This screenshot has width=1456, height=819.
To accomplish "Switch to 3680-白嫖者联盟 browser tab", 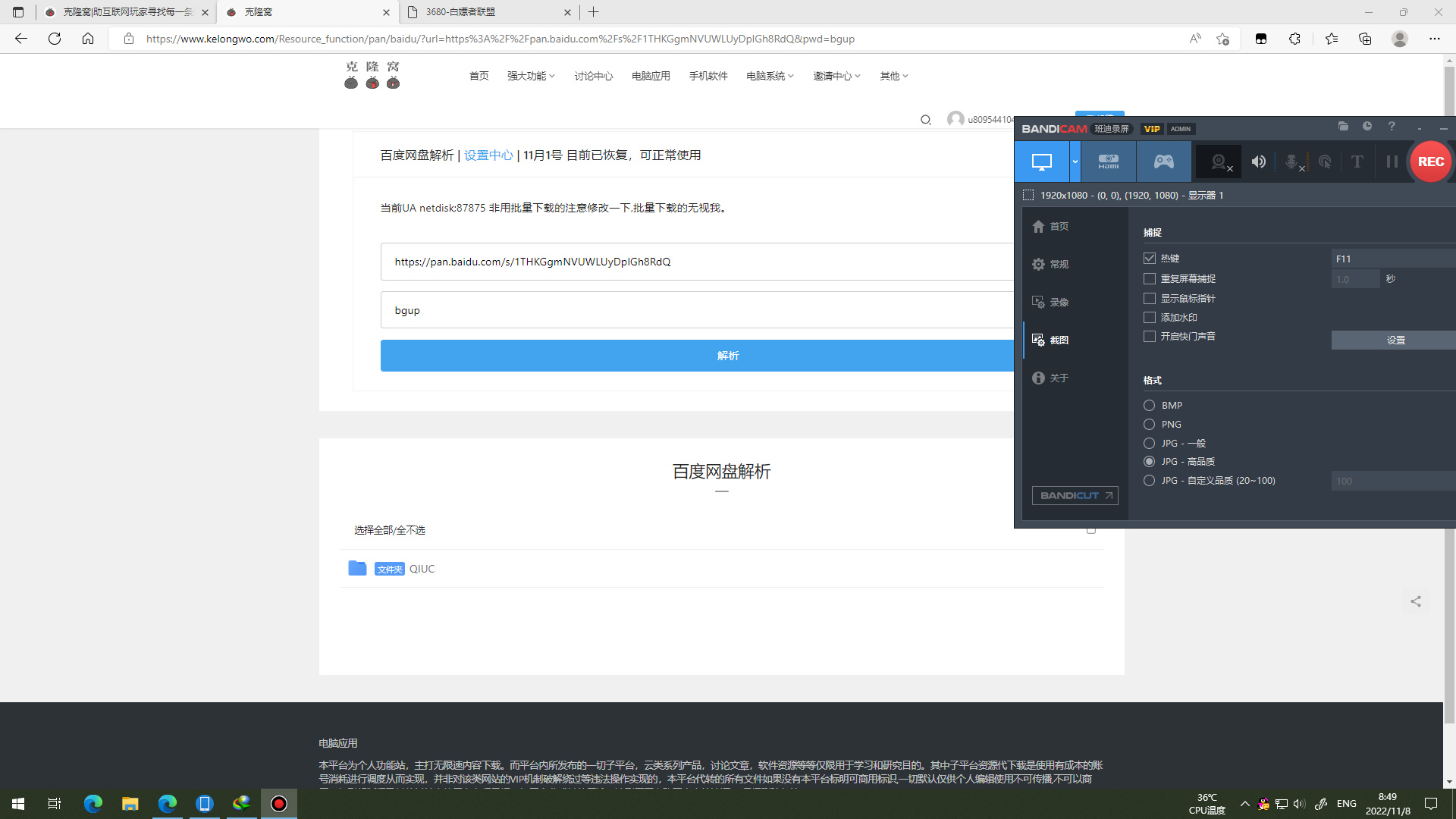I will [488, 12].
